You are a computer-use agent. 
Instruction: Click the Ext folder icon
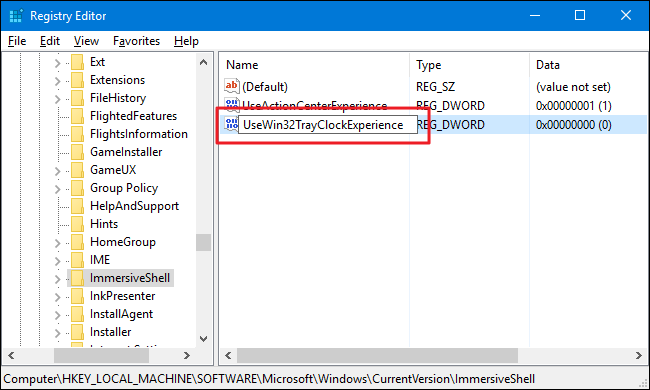pyautogui.click(x=78, y=62)
